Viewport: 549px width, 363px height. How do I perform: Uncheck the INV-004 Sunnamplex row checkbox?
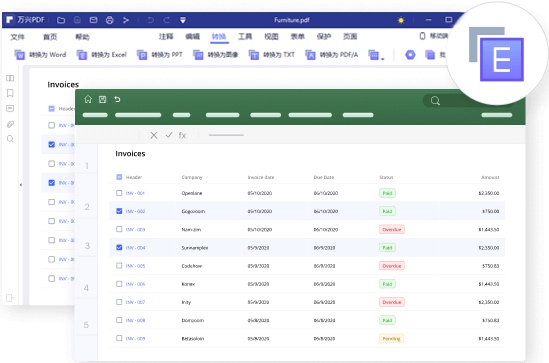pyautogui.click(x=119, y=247)
